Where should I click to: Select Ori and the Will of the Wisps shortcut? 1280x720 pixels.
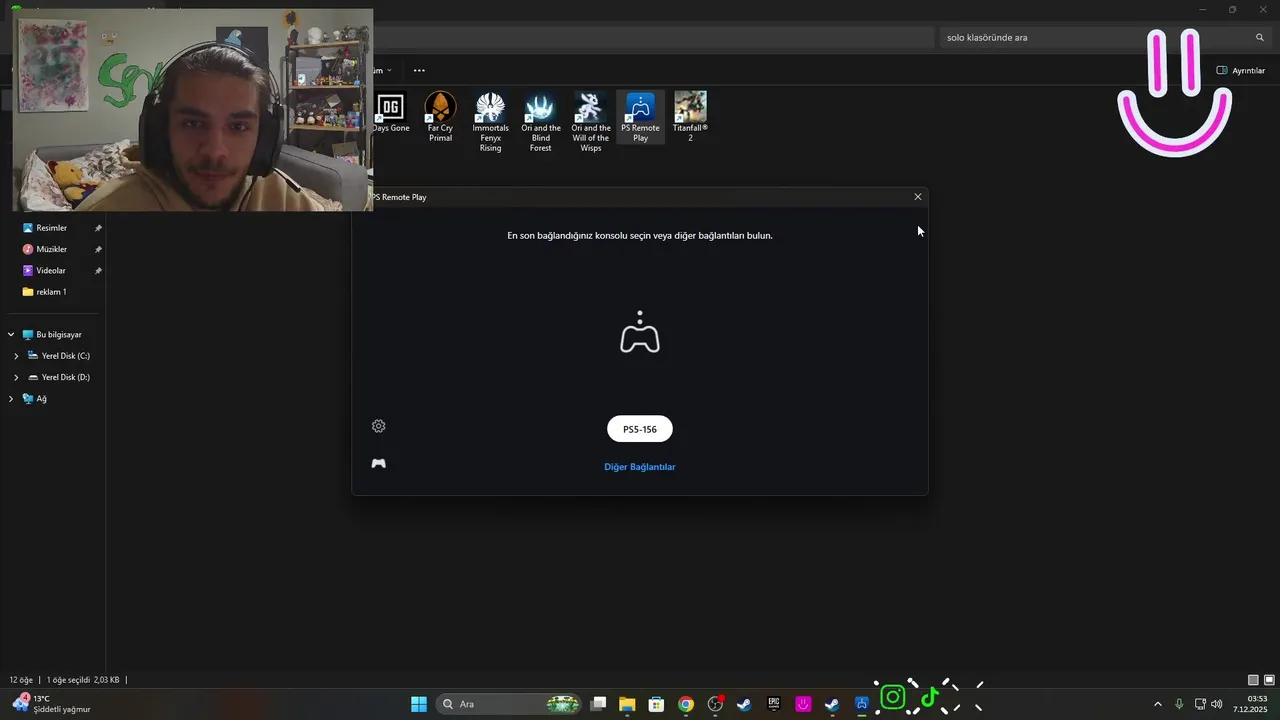(x=591, y=122)
